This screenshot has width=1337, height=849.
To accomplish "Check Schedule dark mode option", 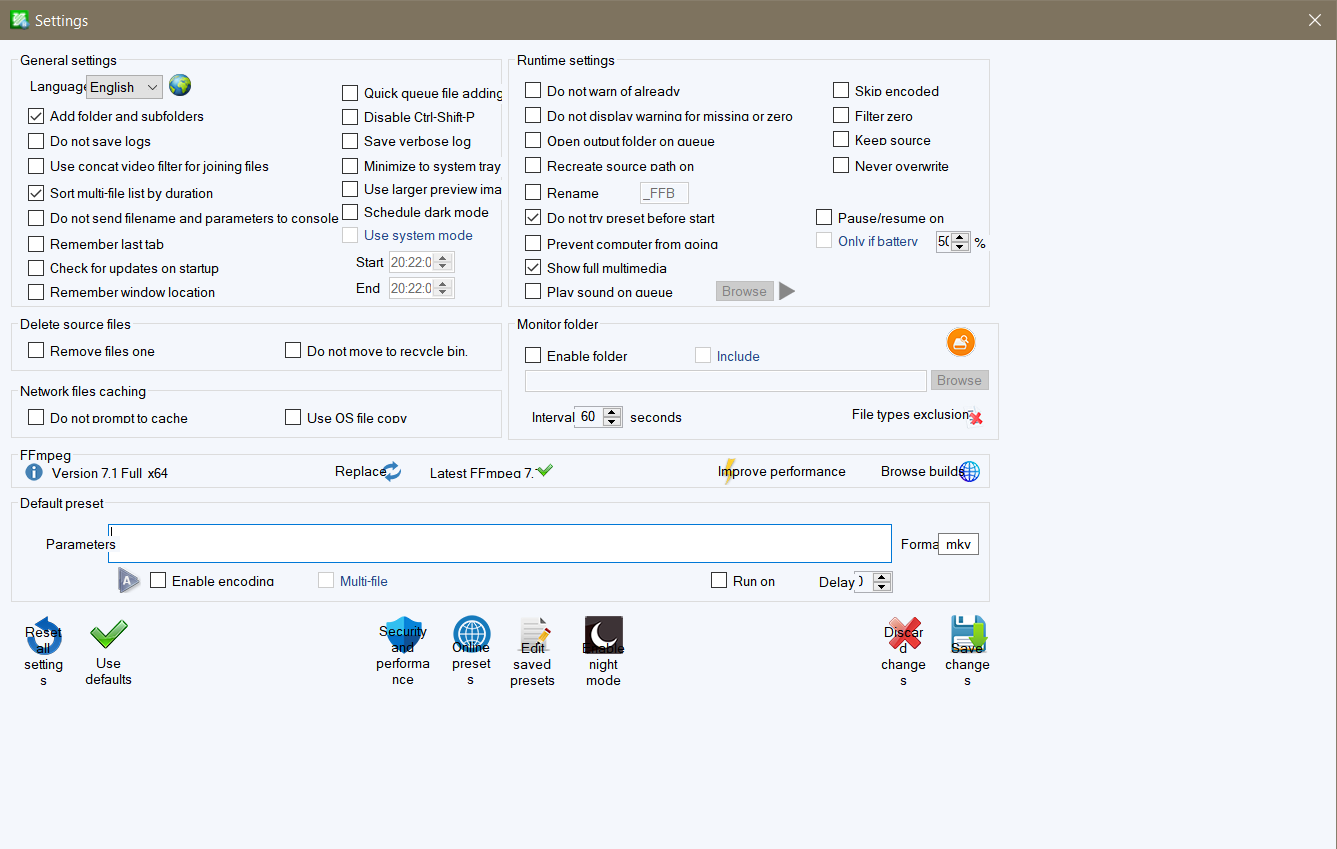I will pyautogui.click(x=350, y=212).
